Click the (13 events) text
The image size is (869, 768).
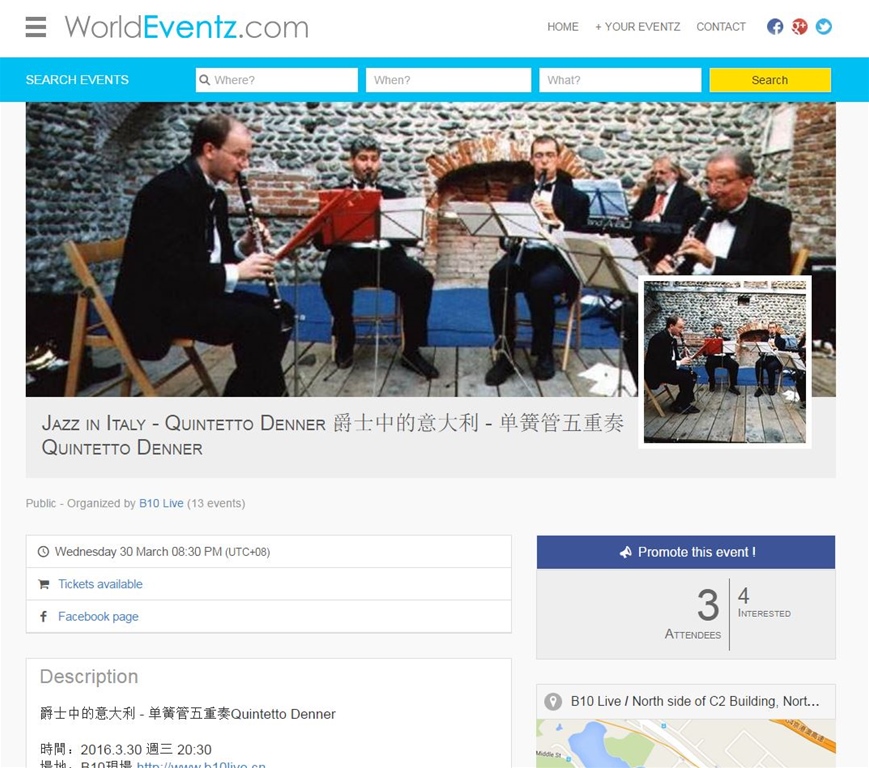pyautogui.click(x=216, y=503)
